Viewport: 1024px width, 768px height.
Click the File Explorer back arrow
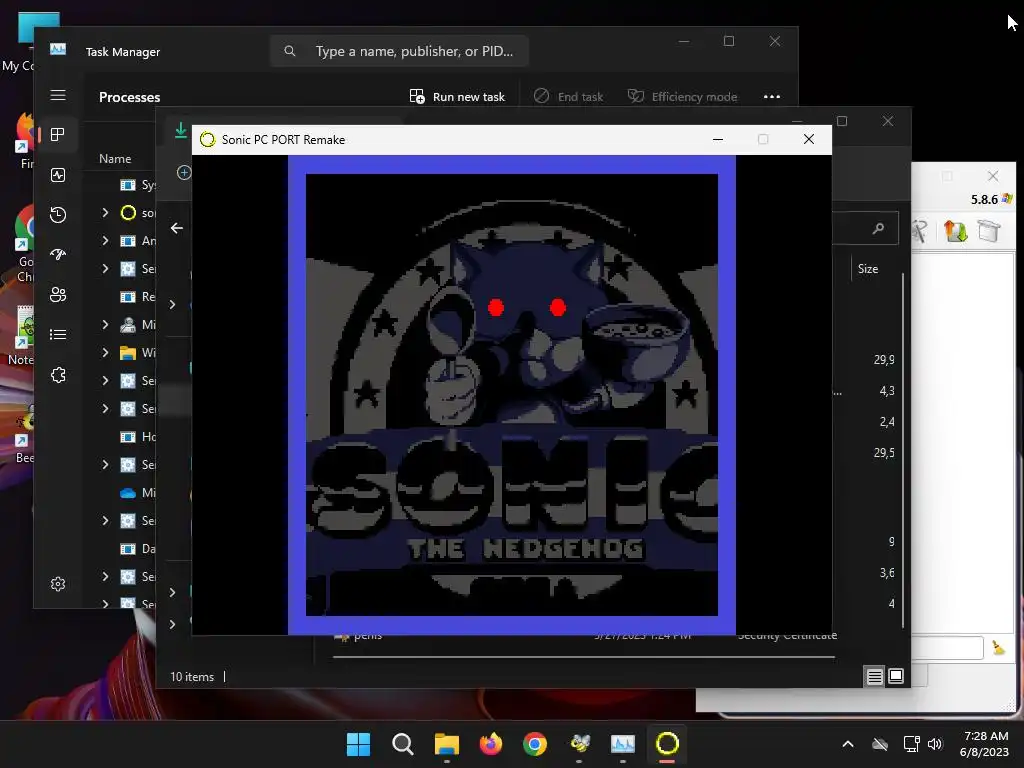coord(176,228)
